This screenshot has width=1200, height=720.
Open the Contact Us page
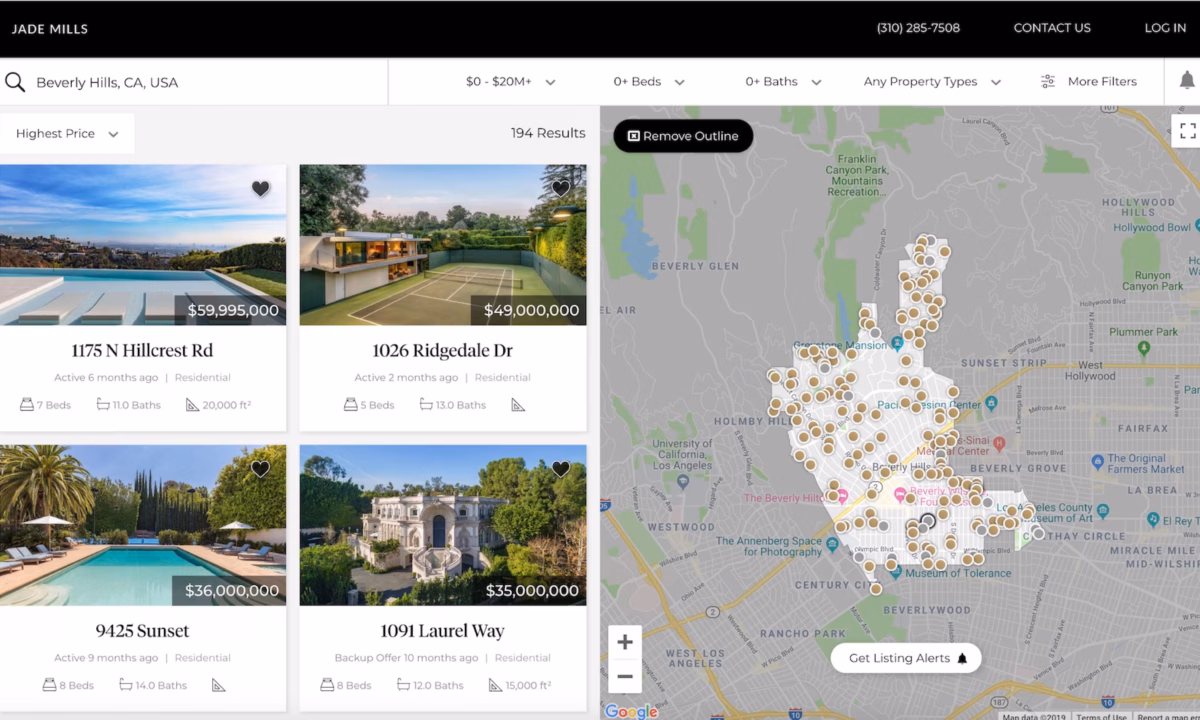pyautogui.click(x=1052, y=28)
